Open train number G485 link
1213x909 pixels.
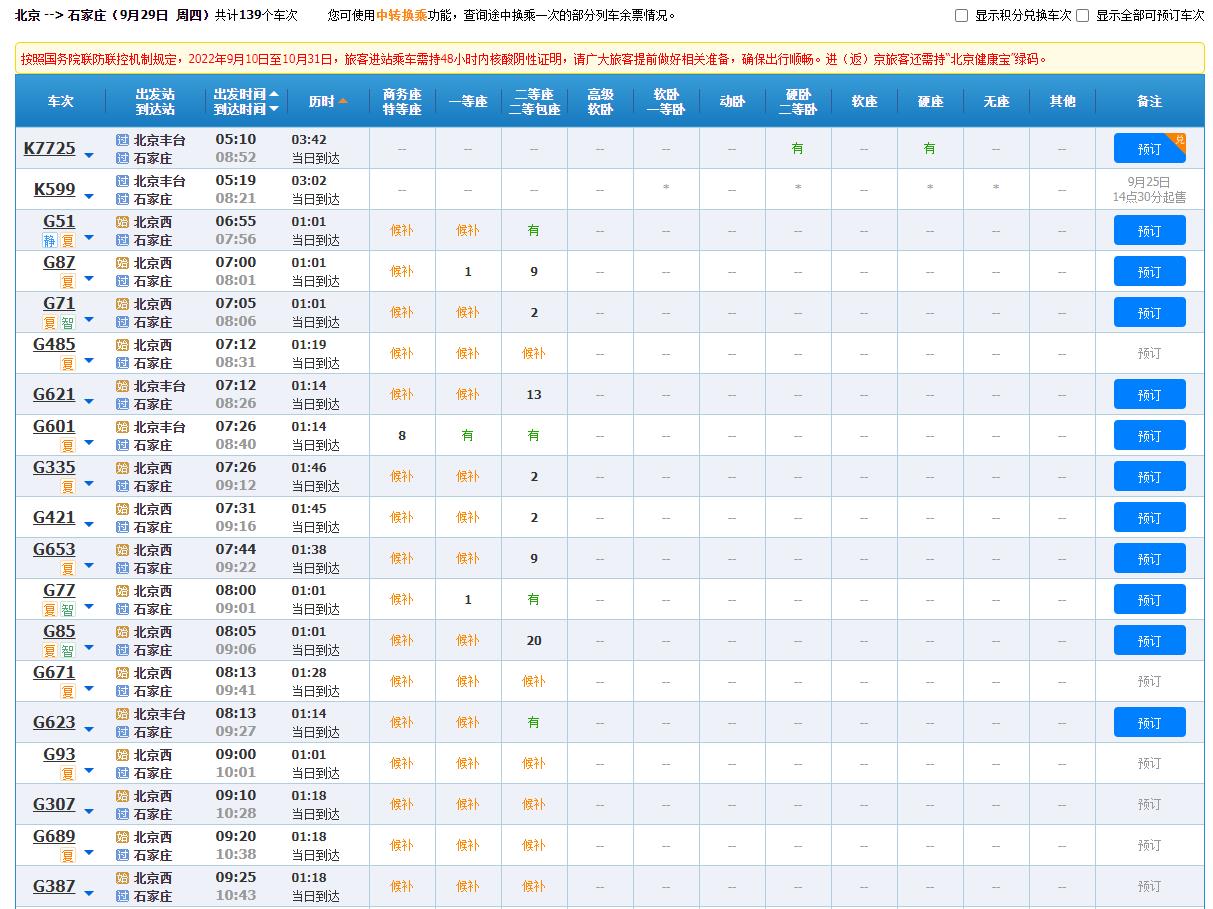tap(54, 345)
